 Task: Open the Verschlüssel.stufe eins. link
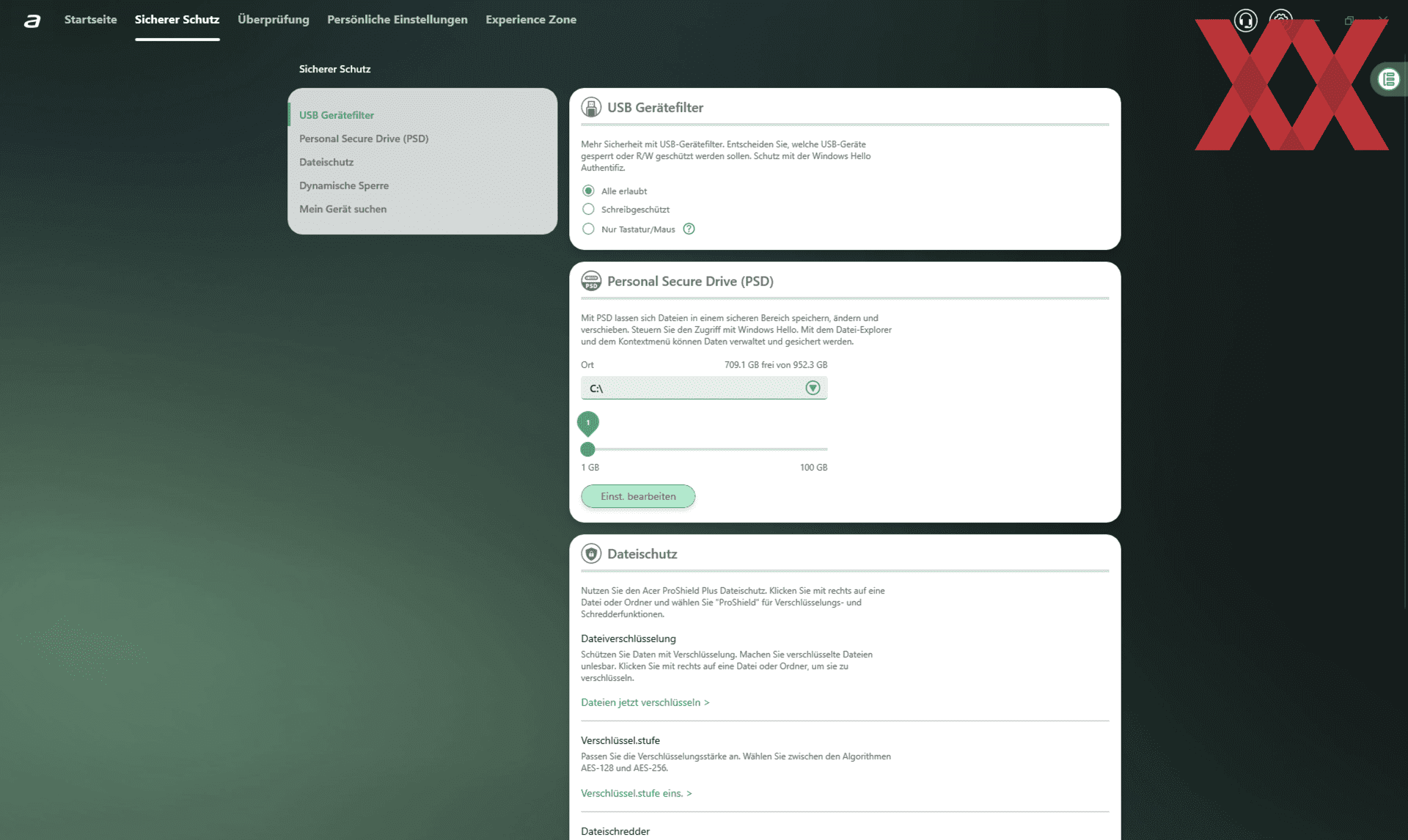click(x=637, y=793)
